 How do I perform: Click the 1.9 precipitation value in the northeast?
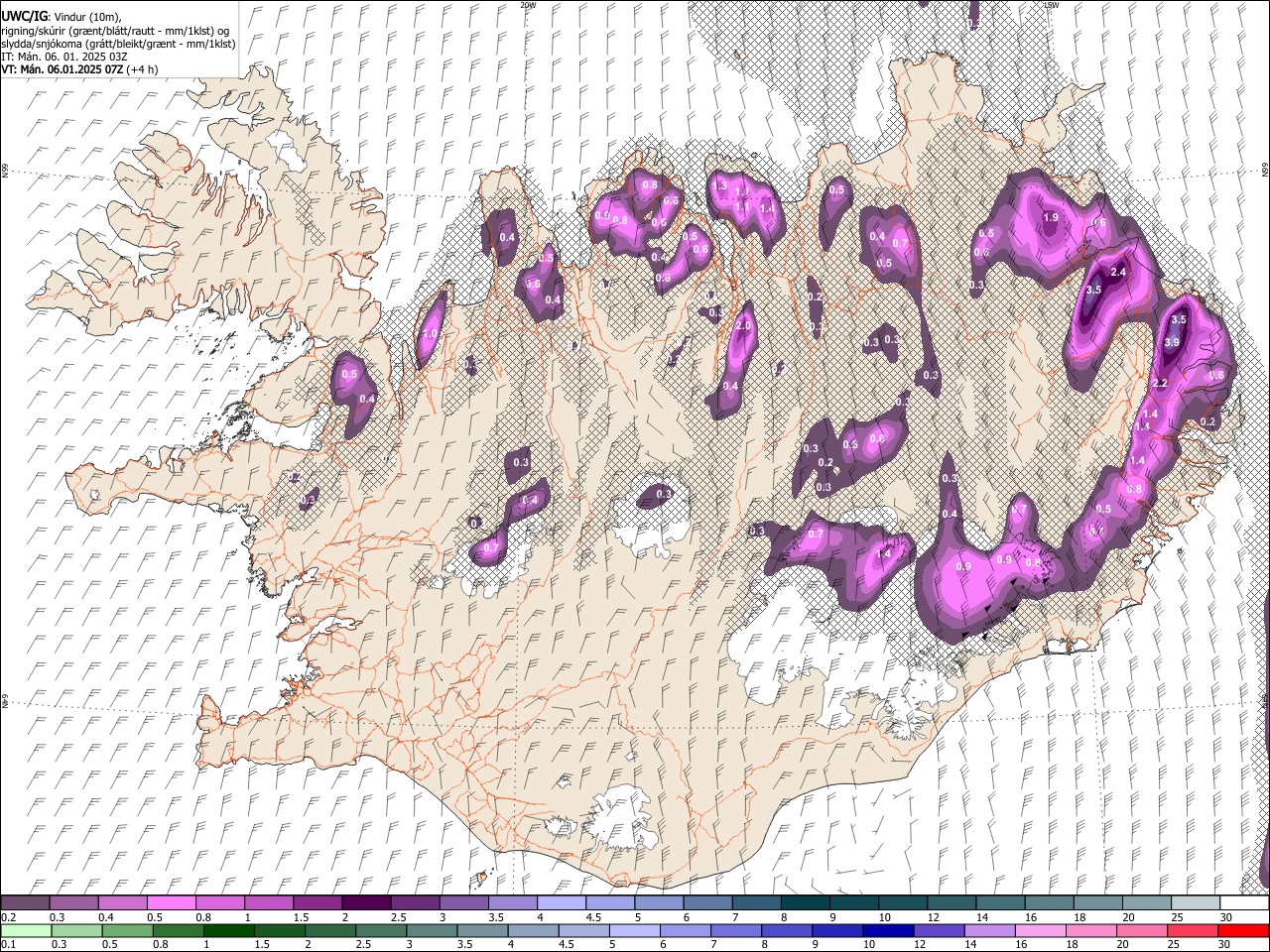[1052, 217]
